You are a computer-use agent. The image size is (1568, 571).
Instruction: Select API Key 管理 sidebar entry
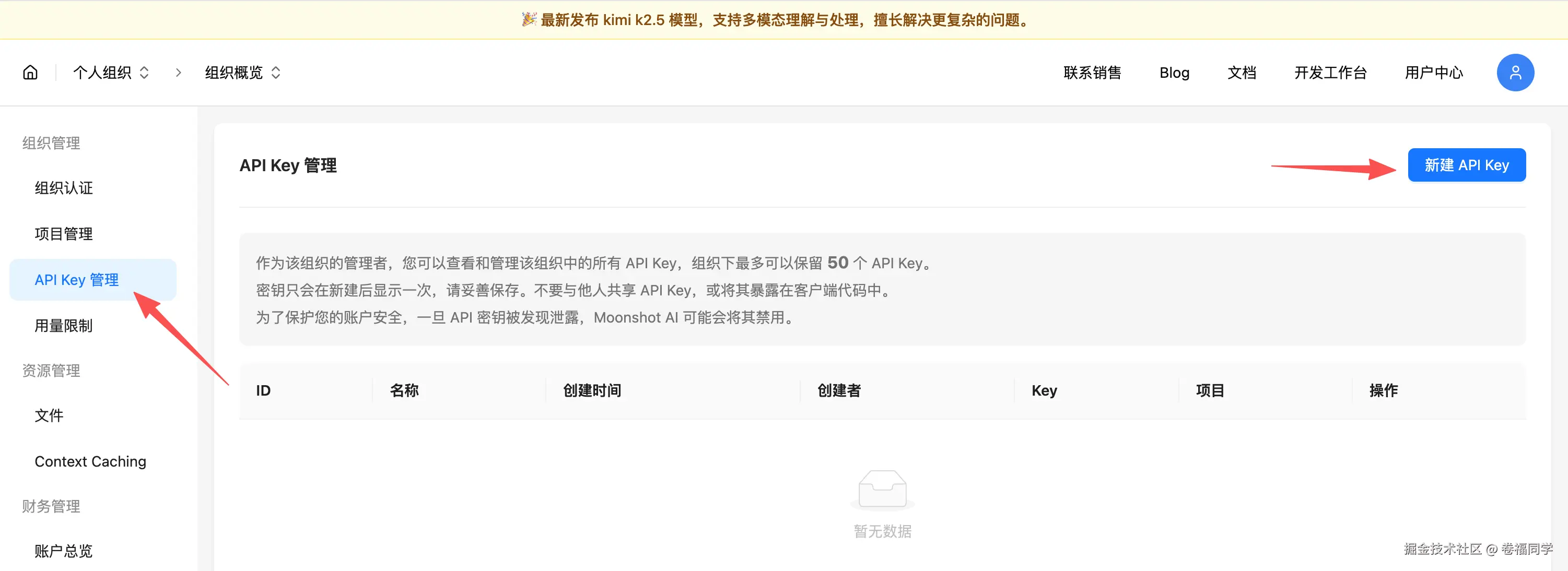tap(77, 280)
